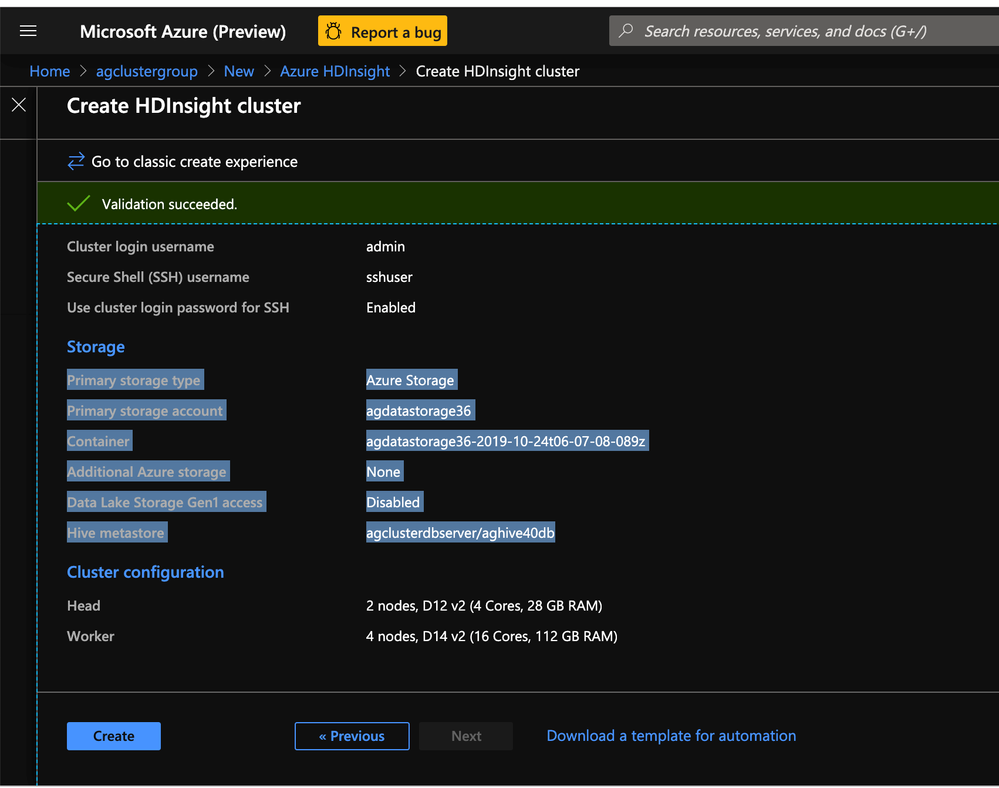Click the 'Additional Azure storage' label
The height and width of the screenshot is (788, 999).
(x=148, y=471)
